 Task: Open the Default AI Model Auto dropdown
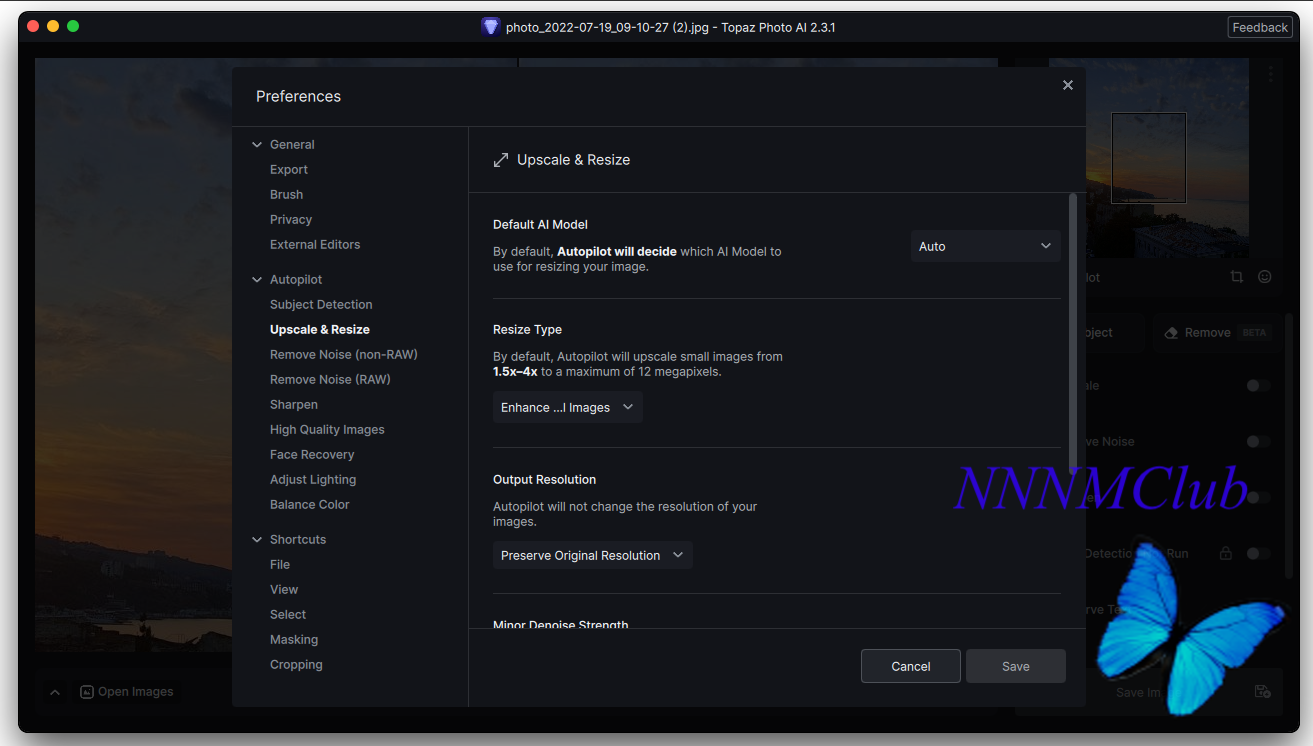[x=985, y=246]
